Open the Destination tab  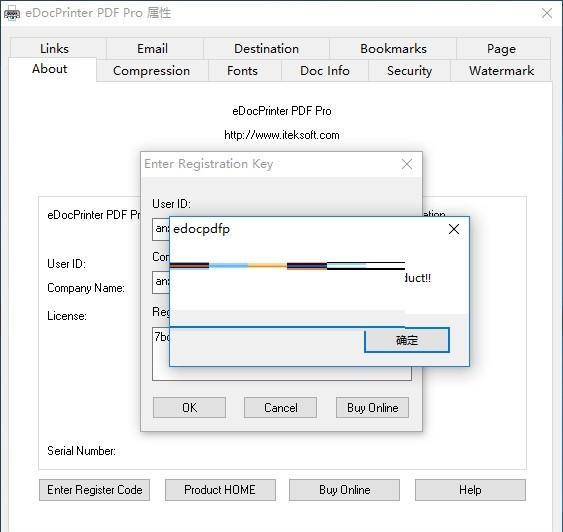point(266,48)
